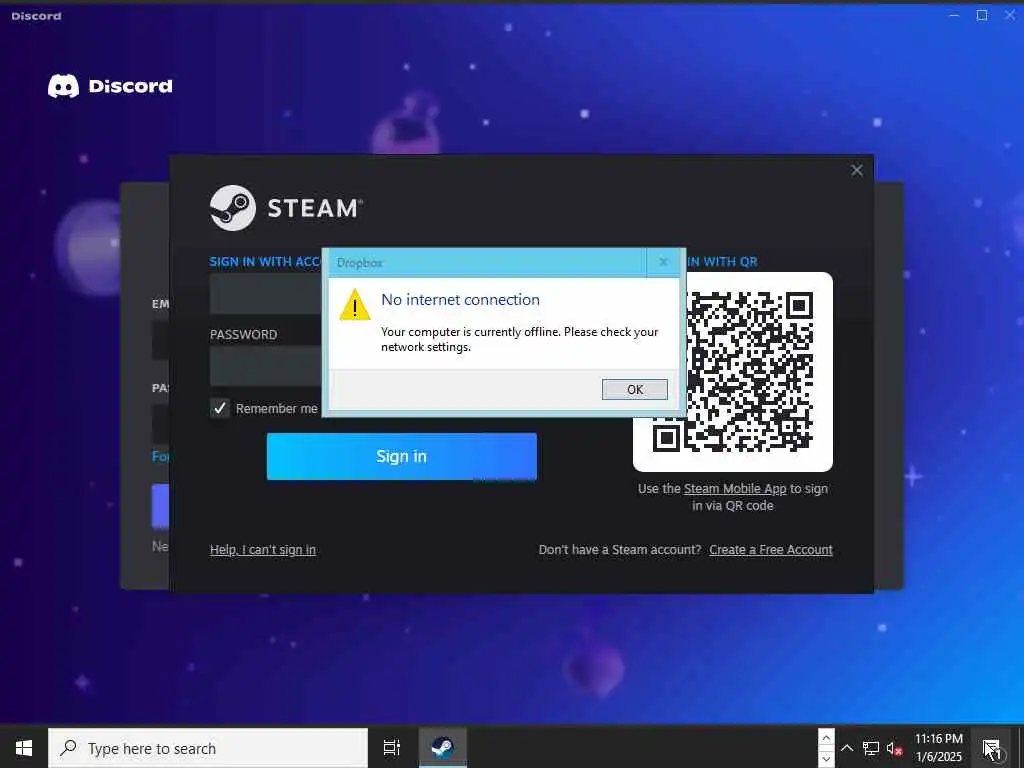Open Task View from the taskbar
Screen dimensions: 1024x768
391,748
